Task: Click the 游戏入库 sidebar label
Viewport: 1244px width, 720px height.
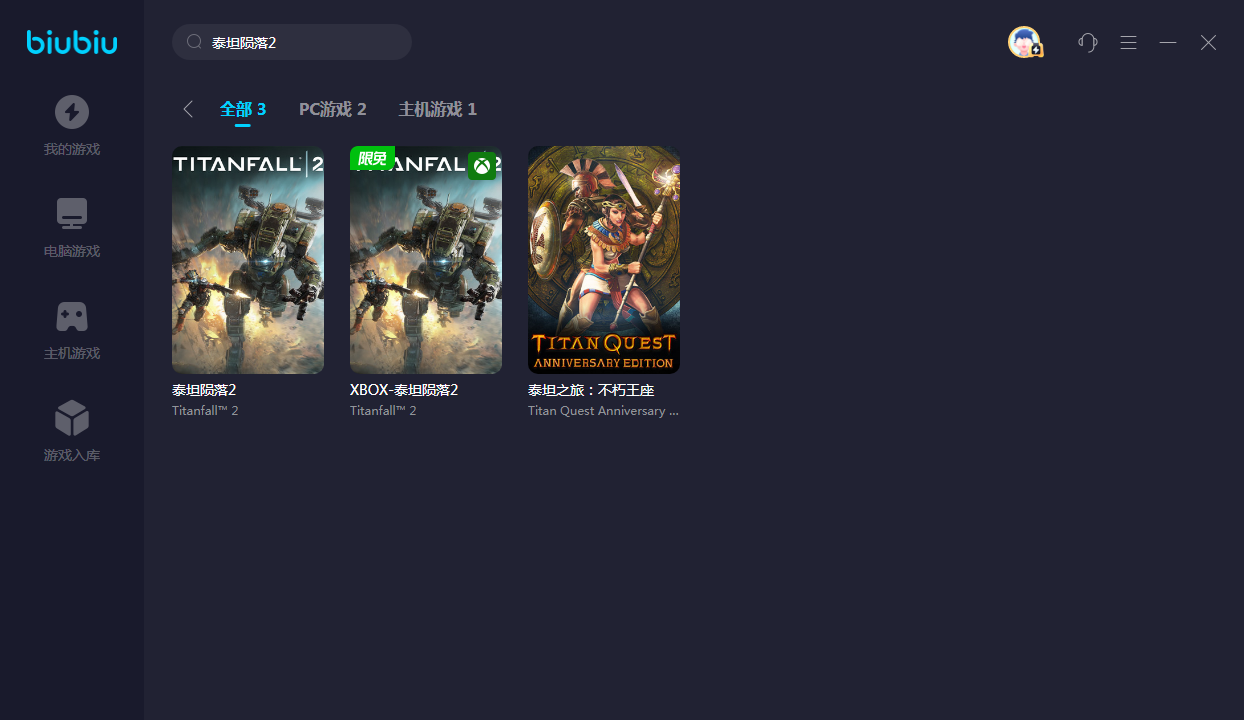Action: coord(72,455)
